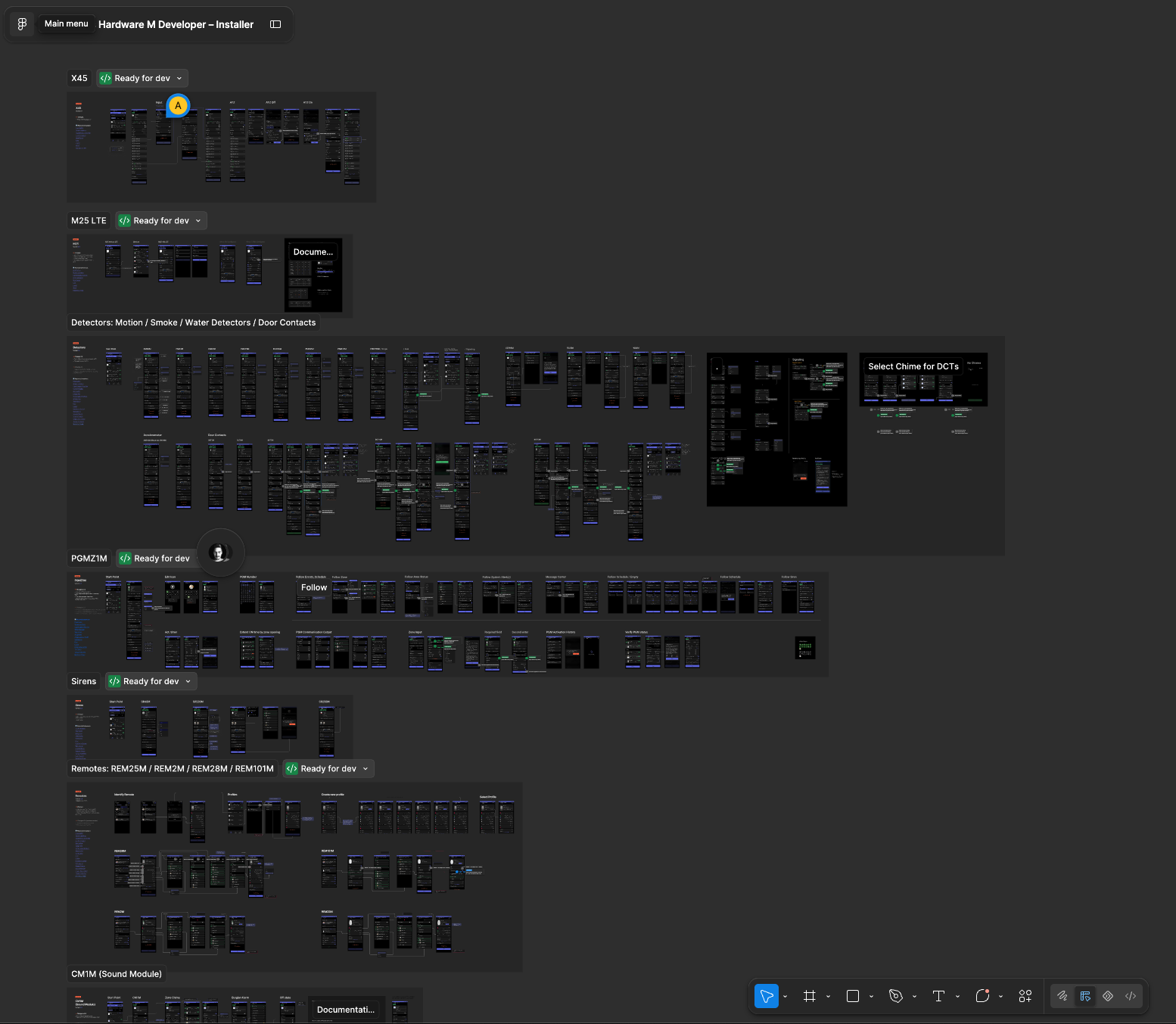Select the CM1M (Sound Module) section label
The width and height of the screenshot is (1176, 1024).
click(117, 974)
